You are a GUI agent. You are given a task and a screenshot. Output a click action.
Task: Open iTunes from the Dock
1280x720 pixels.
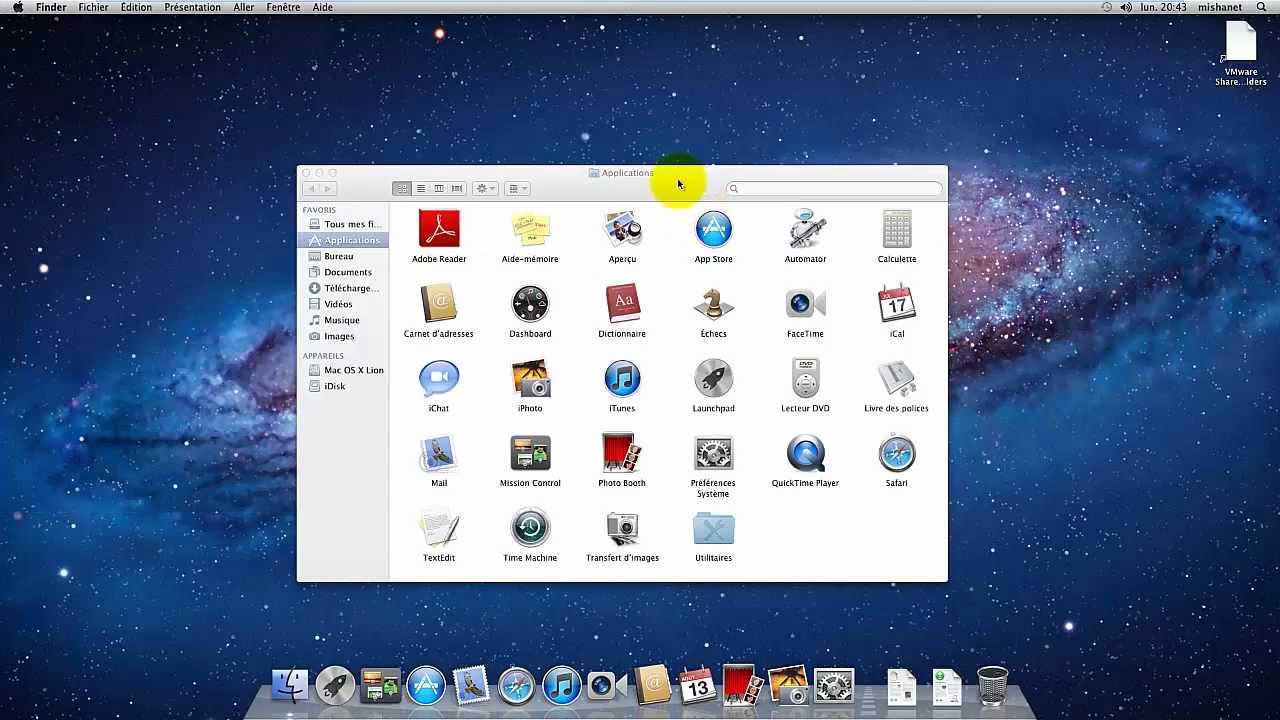tap(562, 686)
